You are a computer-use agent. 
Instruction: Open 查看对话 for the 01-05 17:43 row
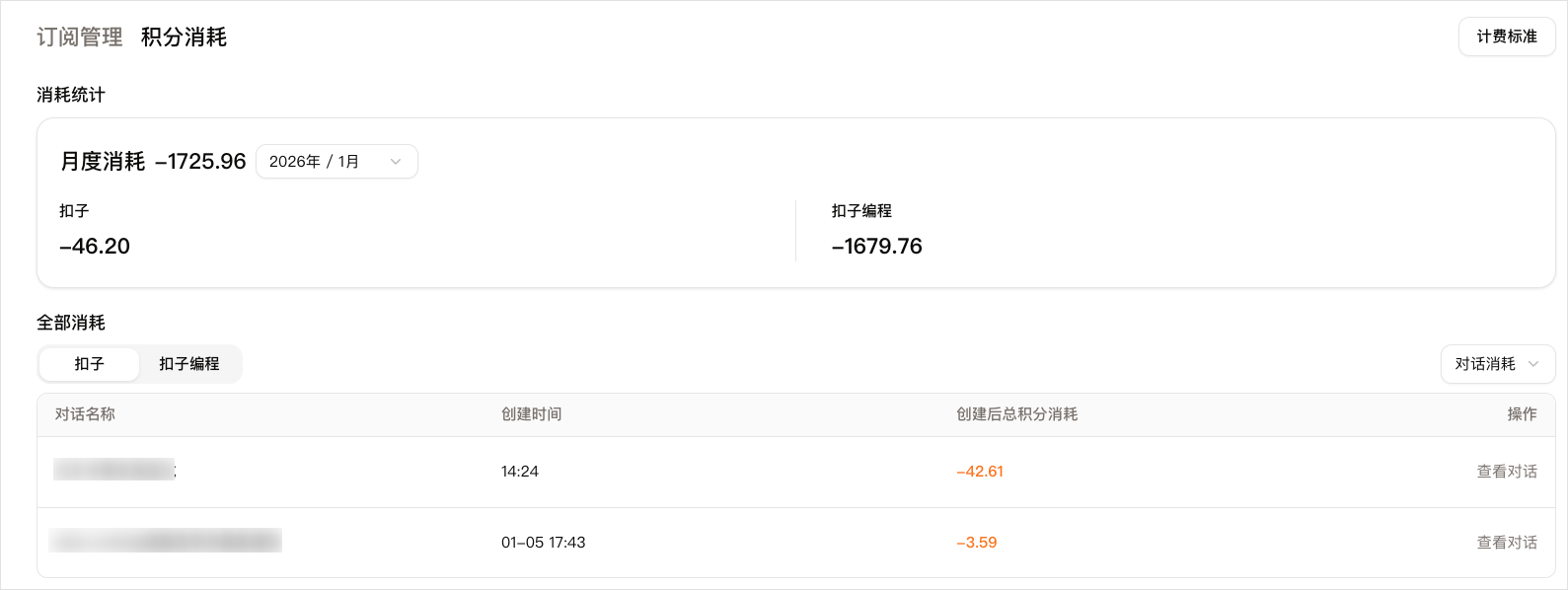pos(1506,543)
